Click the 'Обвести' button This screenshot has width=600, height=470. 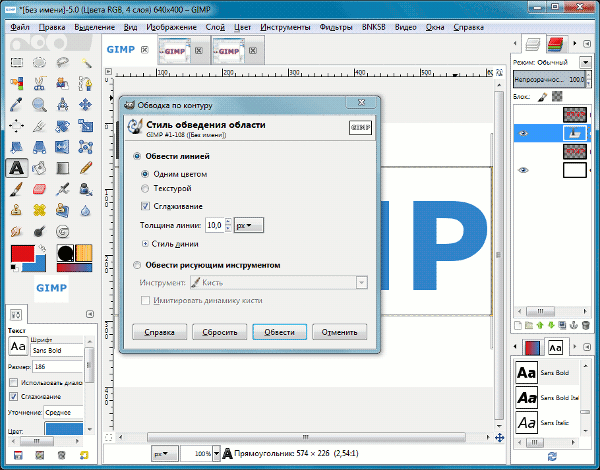279,332
